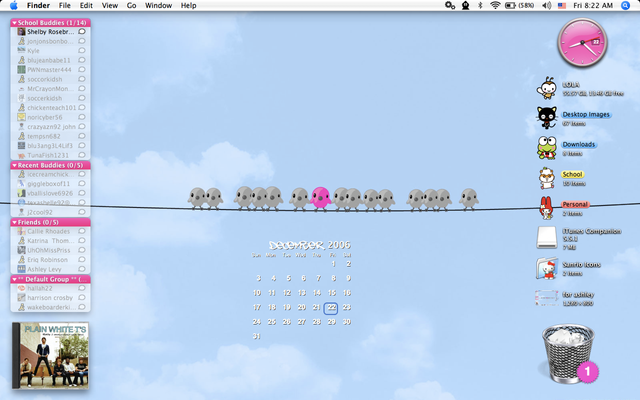Click Shelby Rosebr... buddy avatar picture
This screenshot has height=400, width=640.
coord(21,31)
